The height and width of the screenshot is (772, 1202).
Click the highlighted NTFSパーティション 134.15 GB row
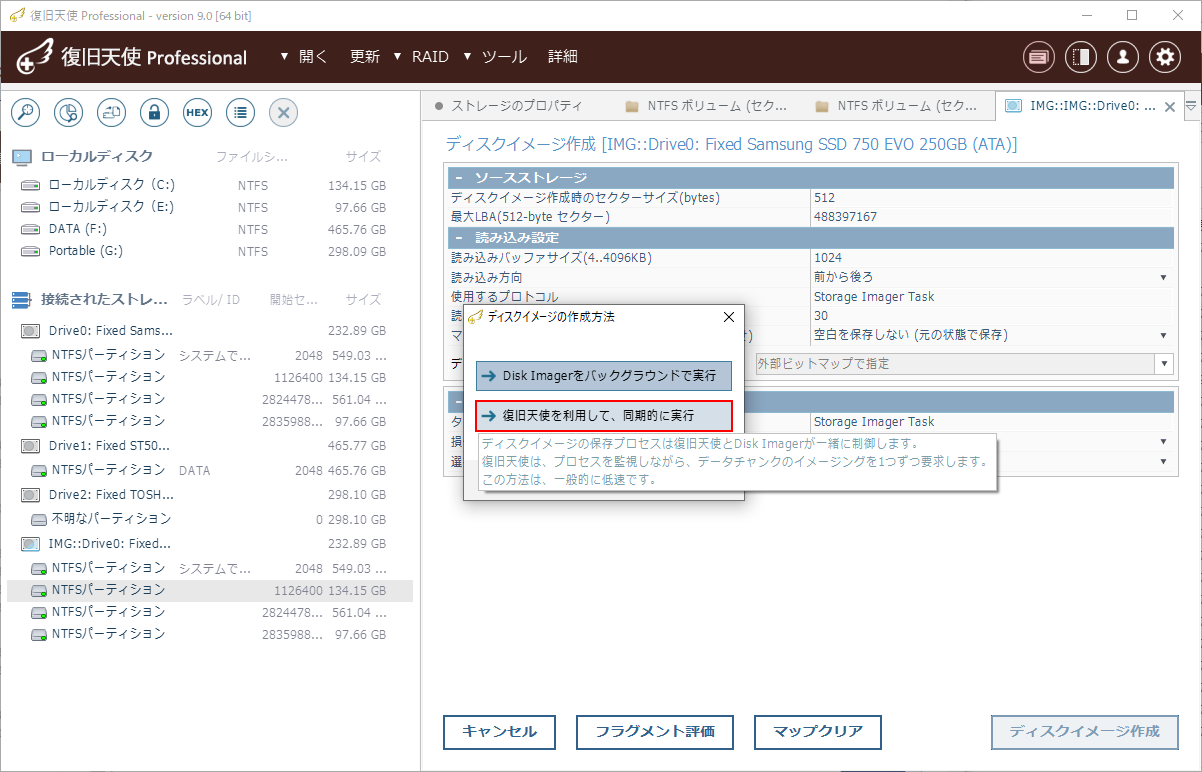[x=209, y=591]
